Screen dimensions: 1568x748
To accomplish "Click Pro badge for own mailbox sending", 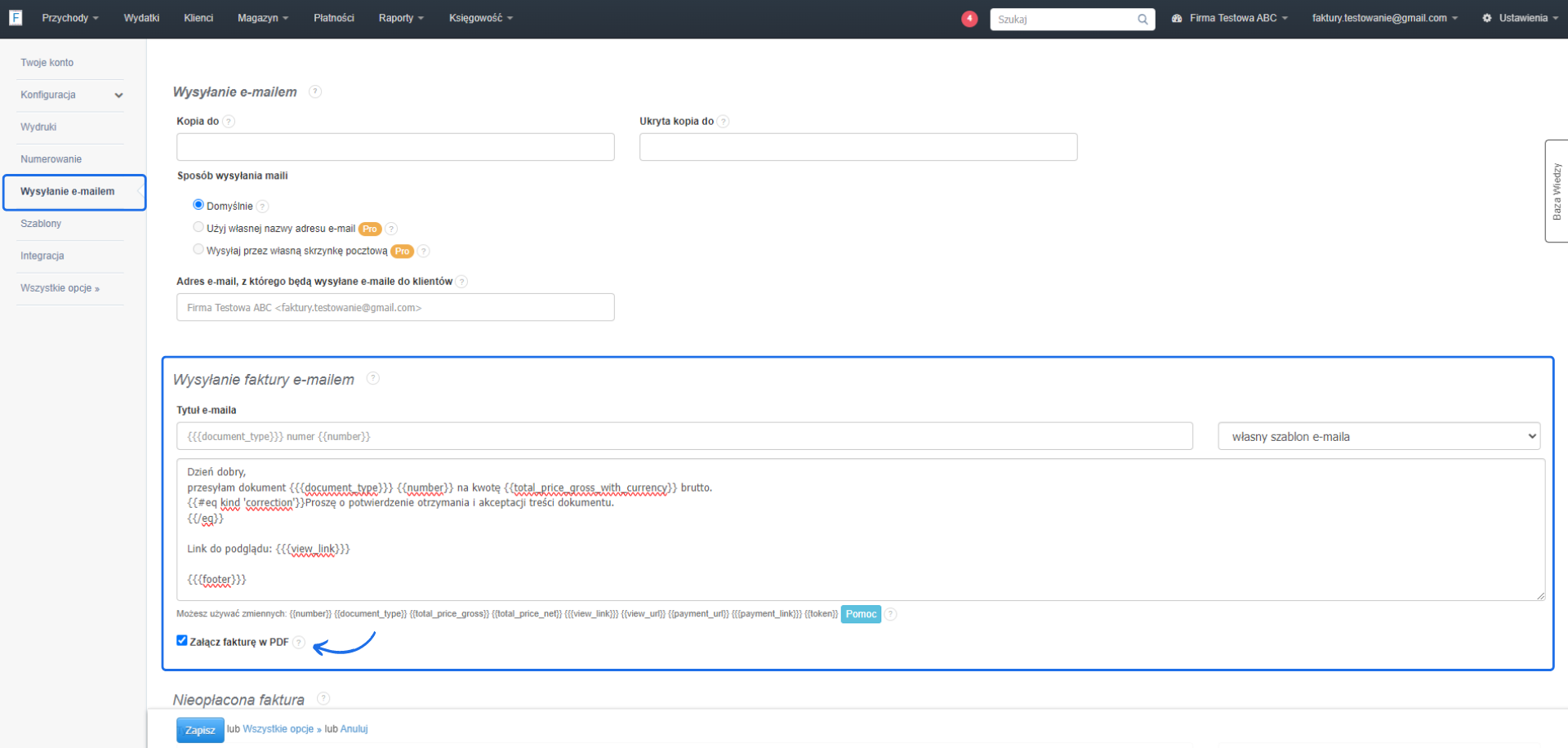I will (403, 251).
